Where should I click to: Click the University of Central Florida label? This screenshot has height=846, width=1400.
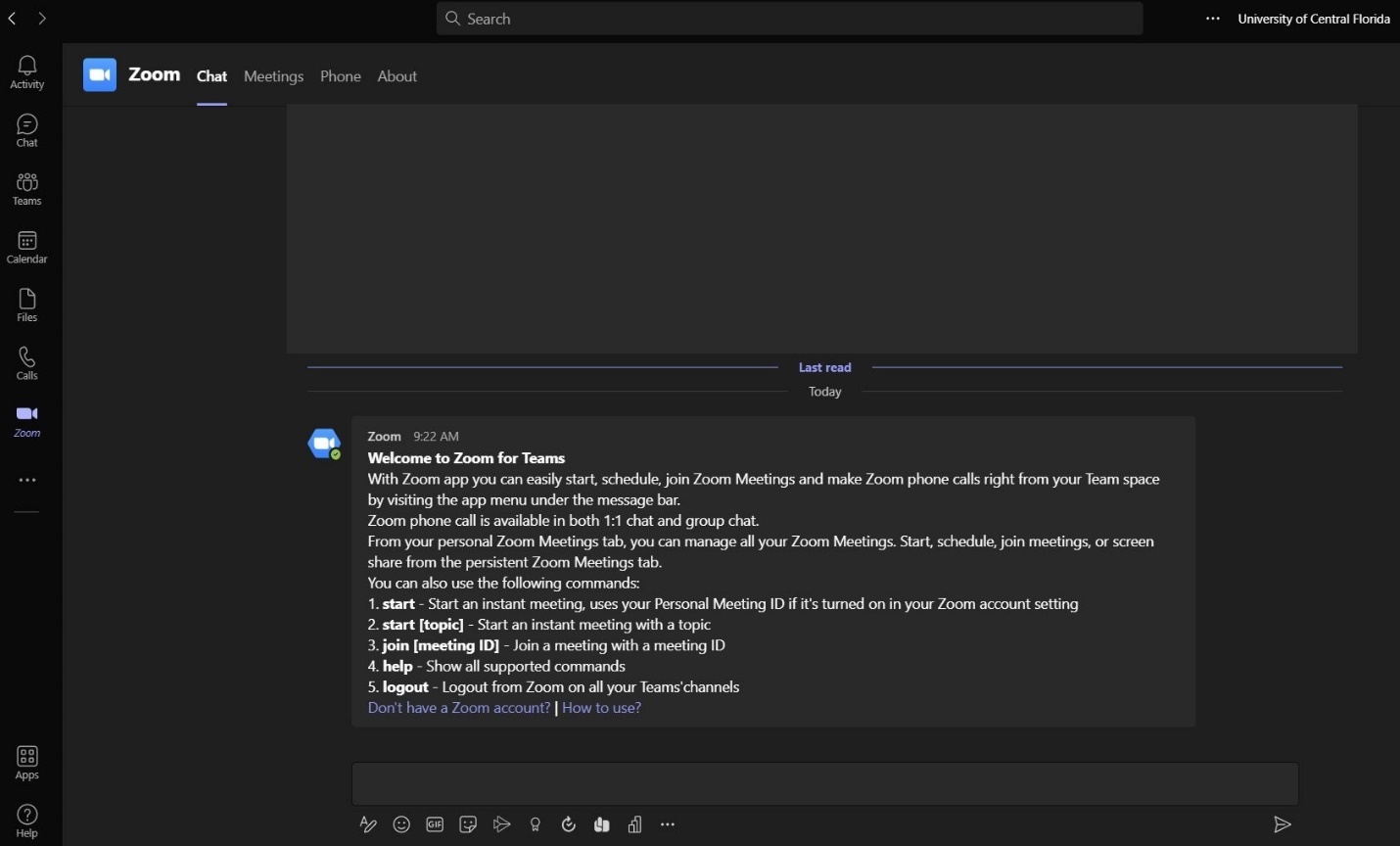pos(1314,19)
